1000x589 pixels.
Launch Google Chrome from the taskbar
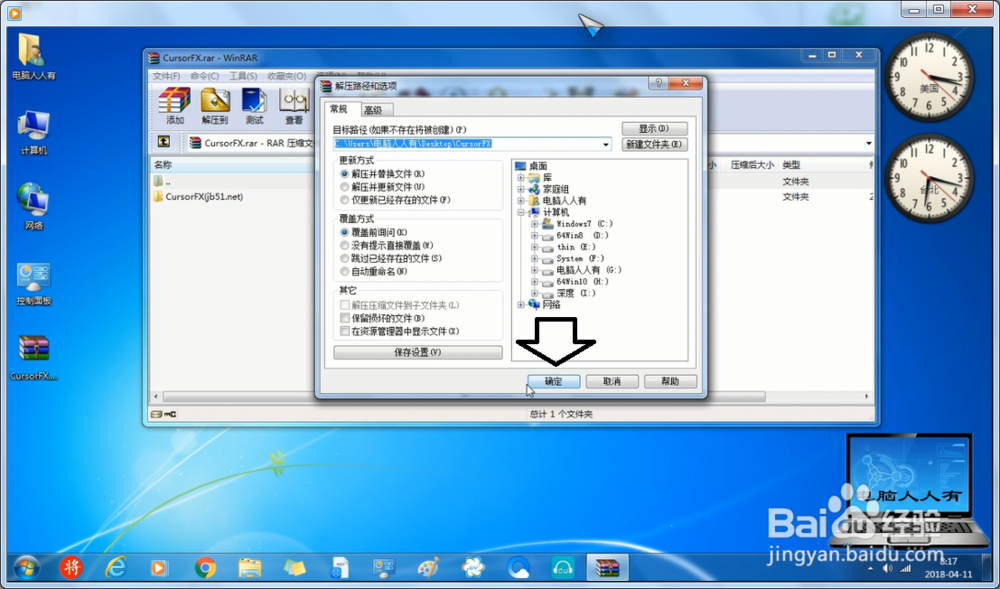click(205, 567)
